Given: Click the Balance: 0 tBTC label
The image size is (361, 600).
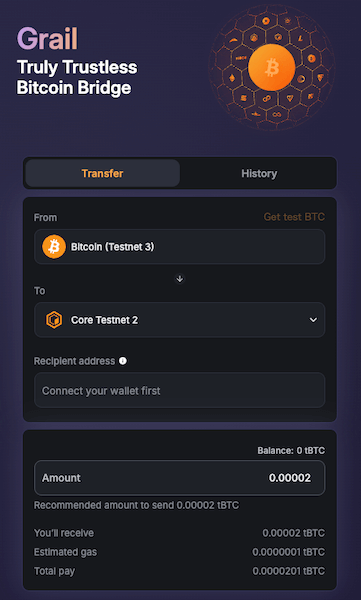Looking at the screenshot, I should click(x=291, y=451).
